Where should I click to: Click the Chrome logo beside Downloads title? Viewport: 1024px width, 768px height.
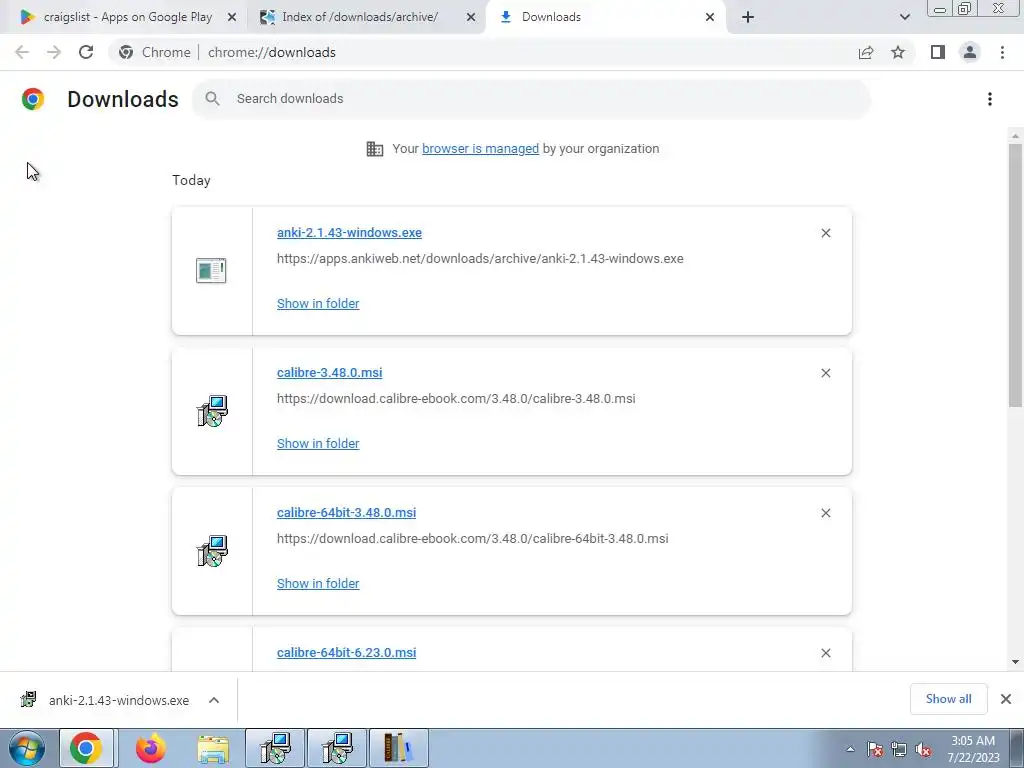(33, 99)
